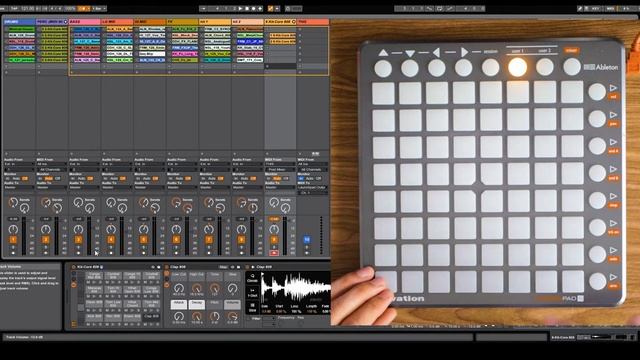640x360 pixels.
Task: Click the user 2 Launchpad round button
Action: (544, 68)
